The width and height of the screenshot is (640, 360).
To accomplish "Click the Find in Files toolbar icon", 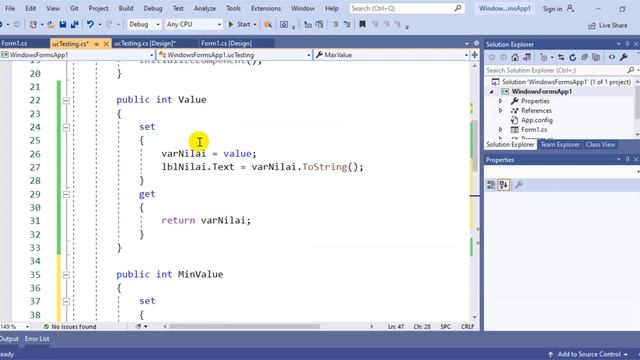I will tap(268, 25).
